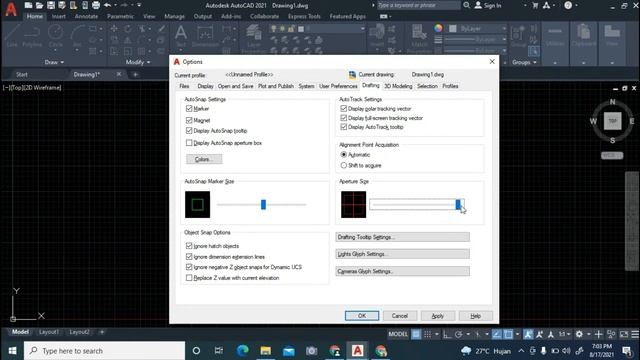Select the Polyline tool in the Draw panel
The image size is (640, 360).
tap(32, 36)
